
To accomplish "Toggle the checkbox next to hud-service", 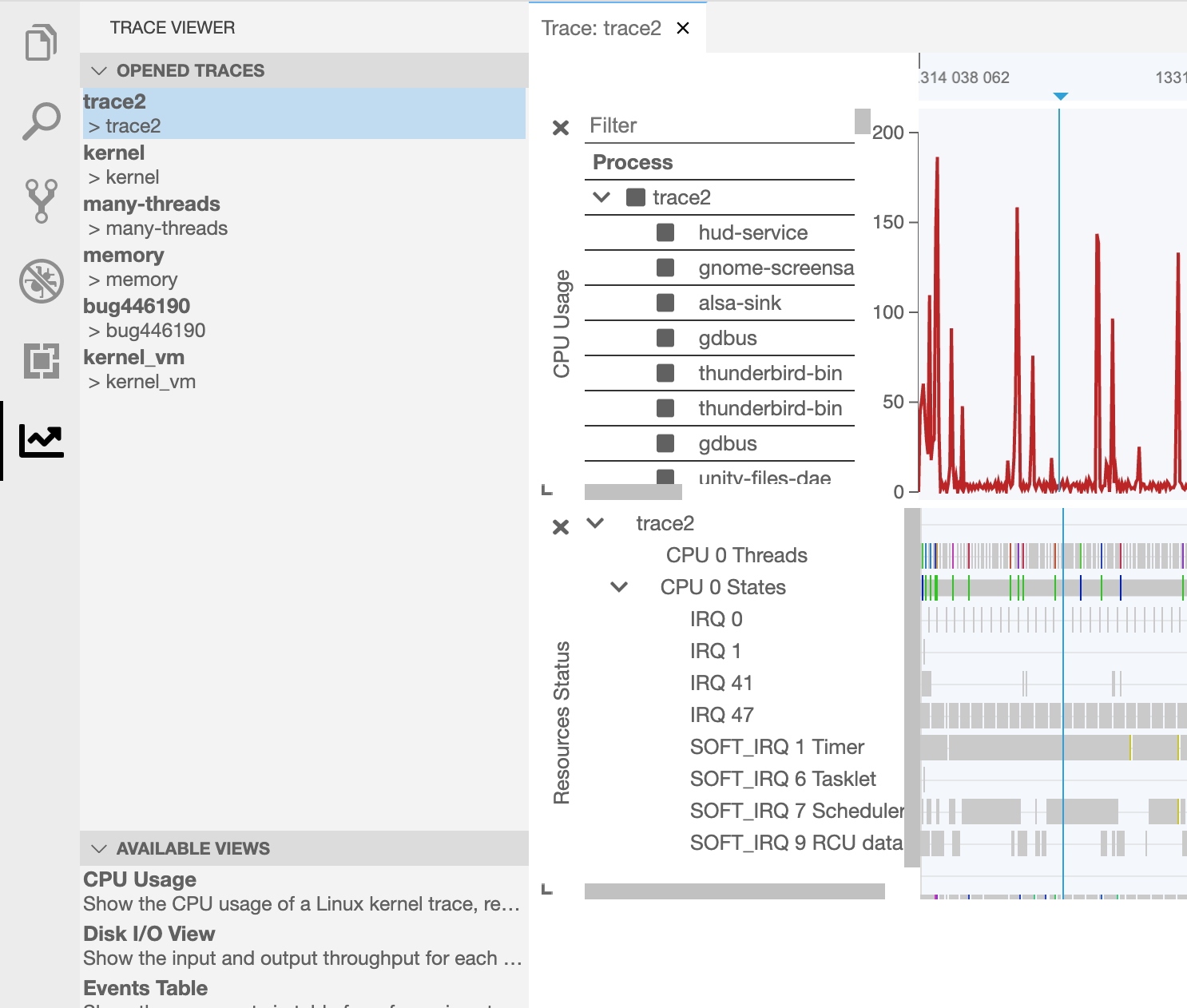I will tap(664, 232).
